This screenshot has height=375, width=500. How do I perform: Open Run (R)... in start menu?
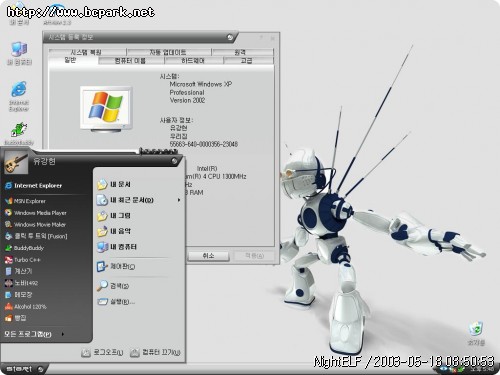[x=116, y=302]
